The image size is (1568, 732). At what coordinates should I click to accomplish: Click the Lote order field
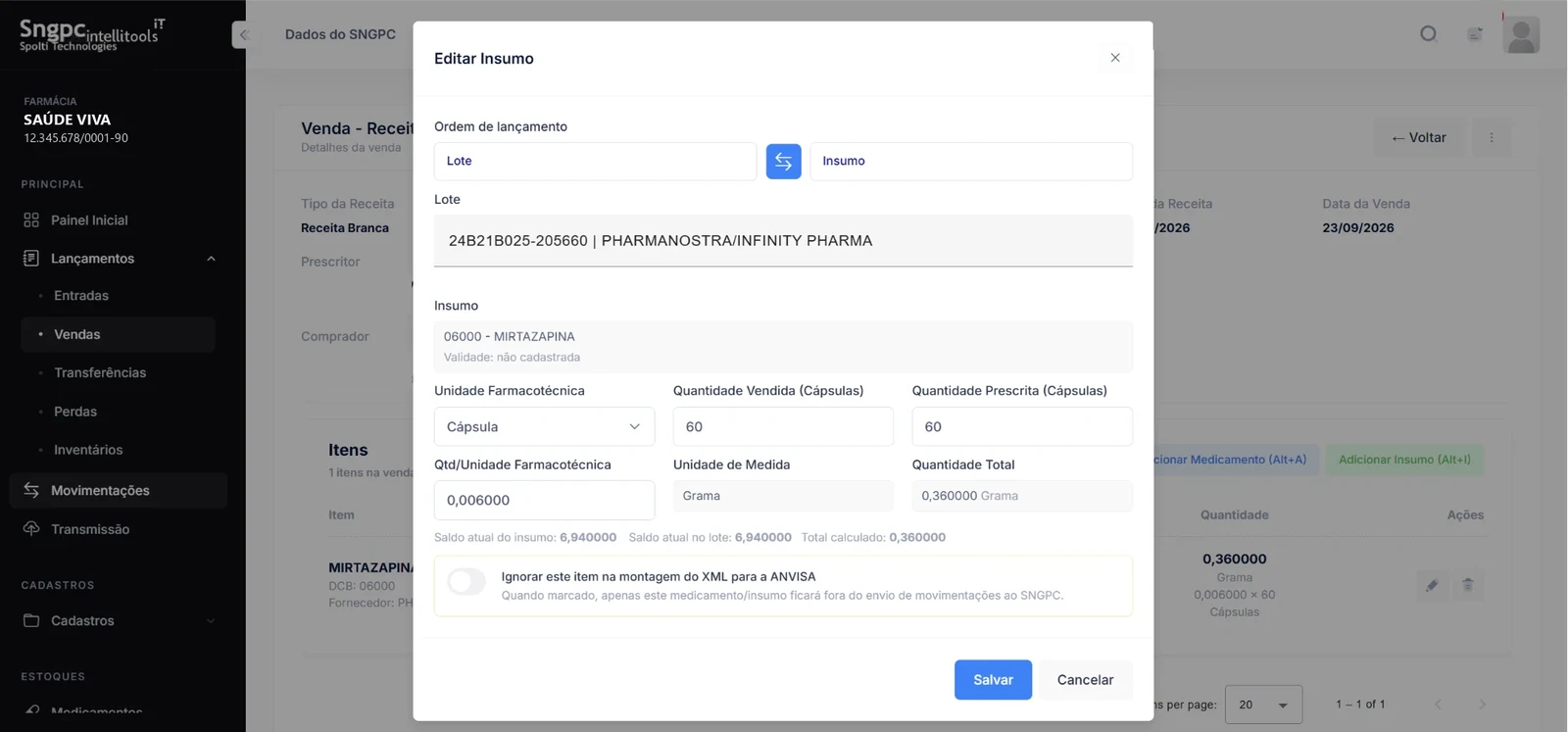595,162
